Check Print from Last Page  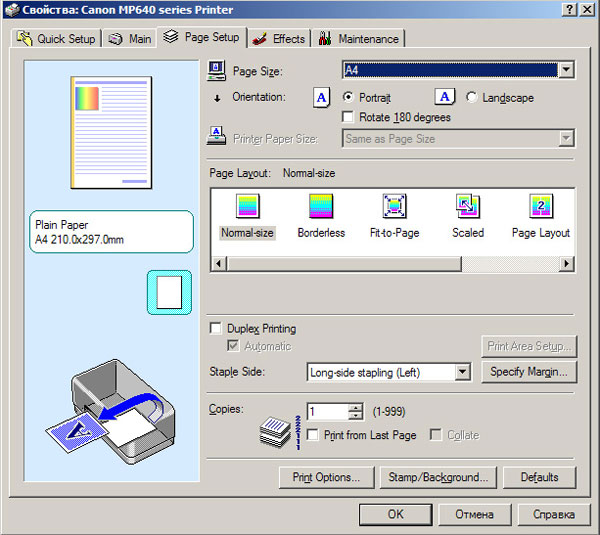pos(313,435)
